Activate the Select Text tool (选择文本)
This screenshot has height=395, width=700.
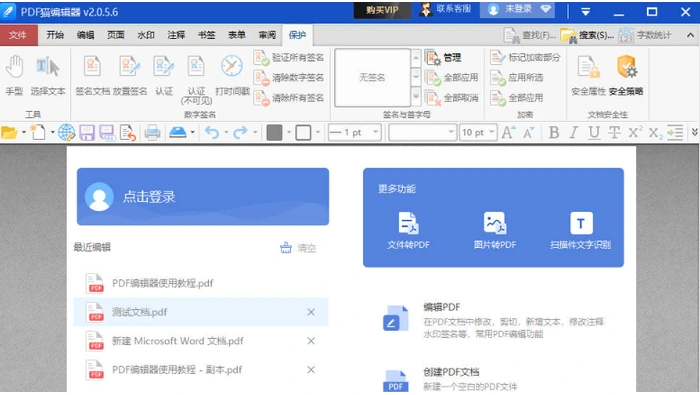point(48,75)
